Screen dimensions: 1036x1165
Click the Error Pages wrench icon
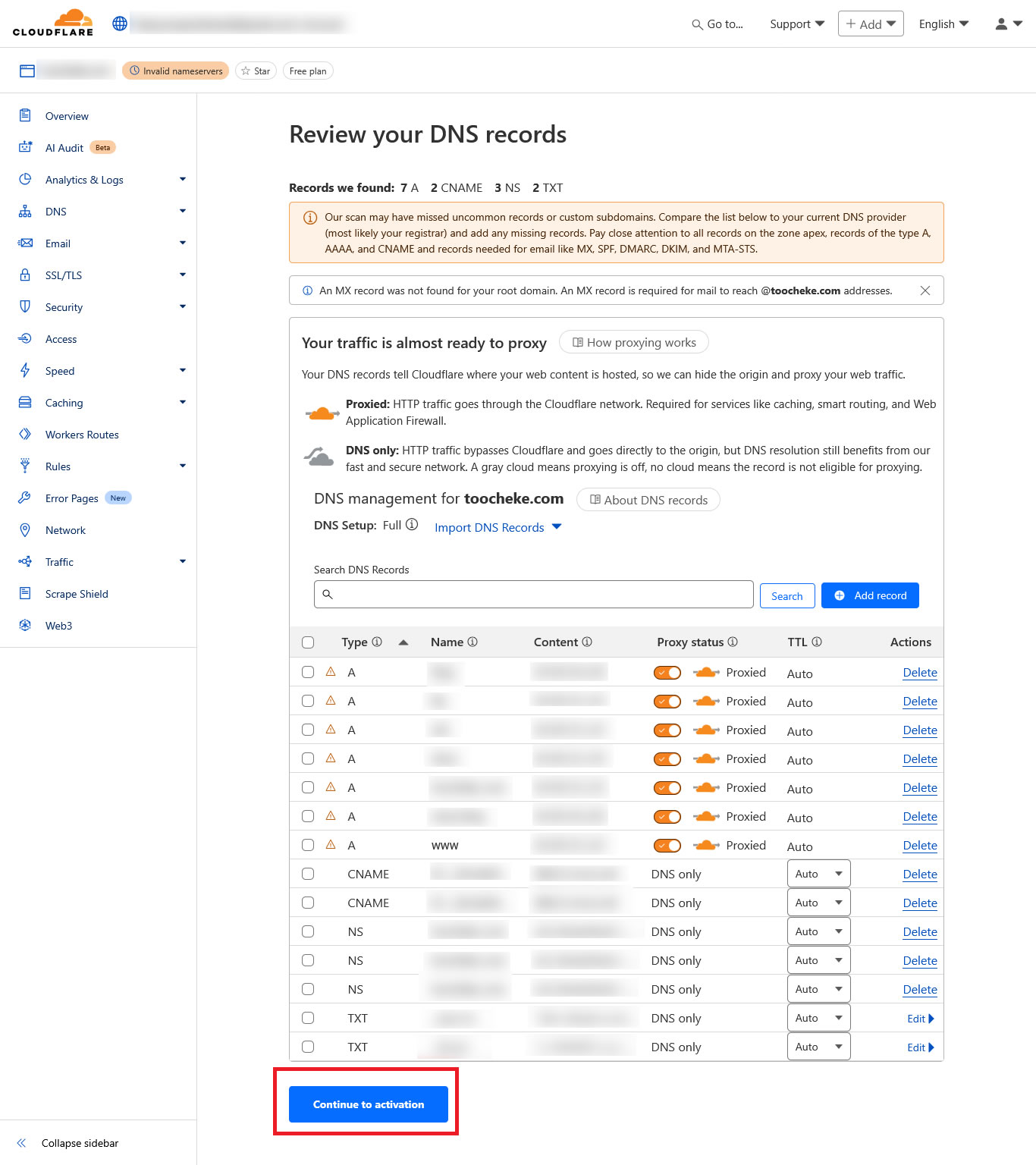25,498
